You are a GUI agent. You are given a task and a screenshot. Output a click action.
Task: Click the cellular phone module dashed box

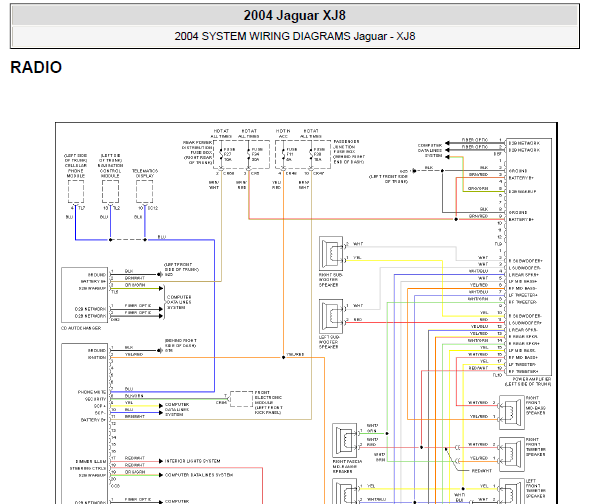[x=76, y=191]
